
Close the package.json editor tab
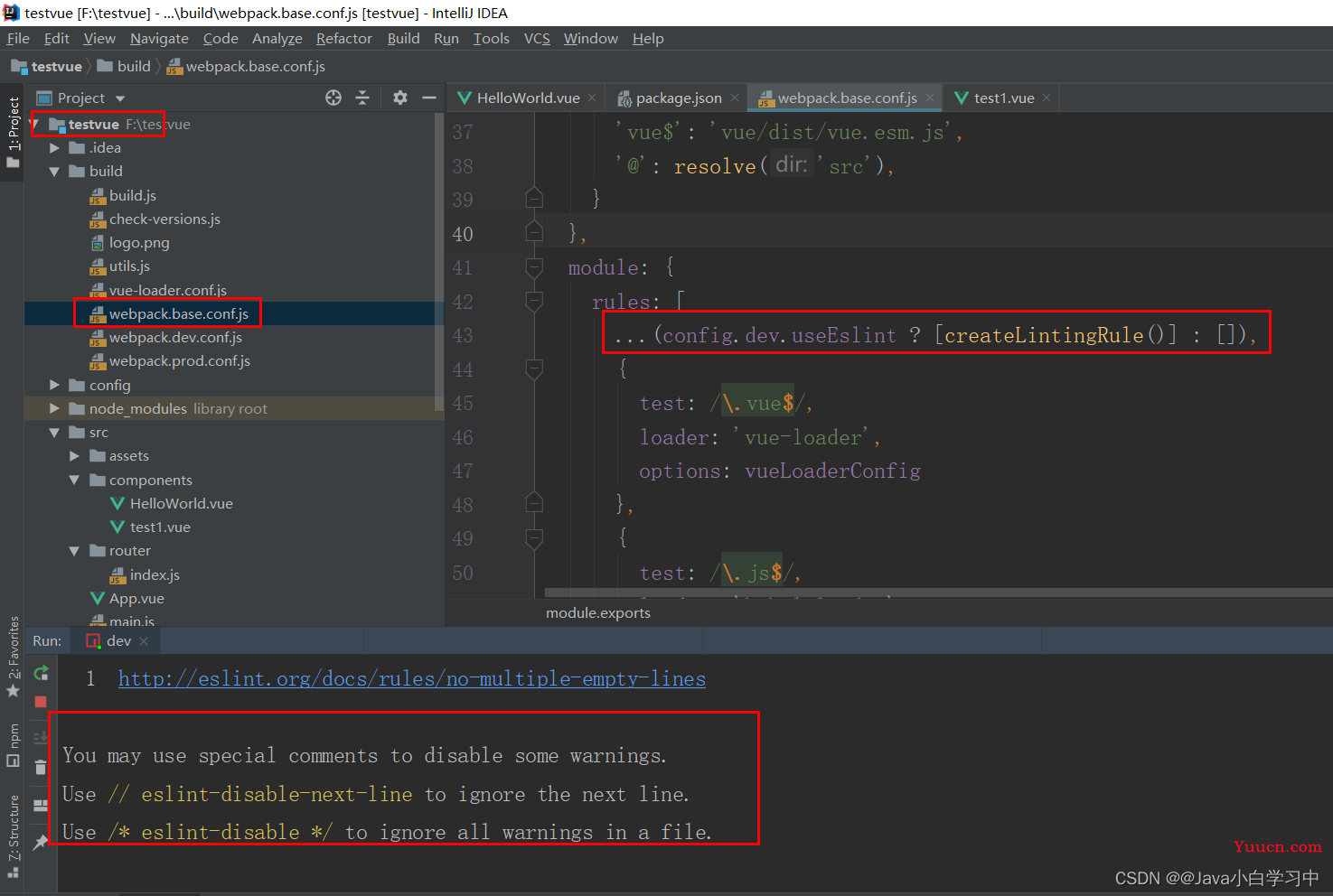[x=735, y=98]
